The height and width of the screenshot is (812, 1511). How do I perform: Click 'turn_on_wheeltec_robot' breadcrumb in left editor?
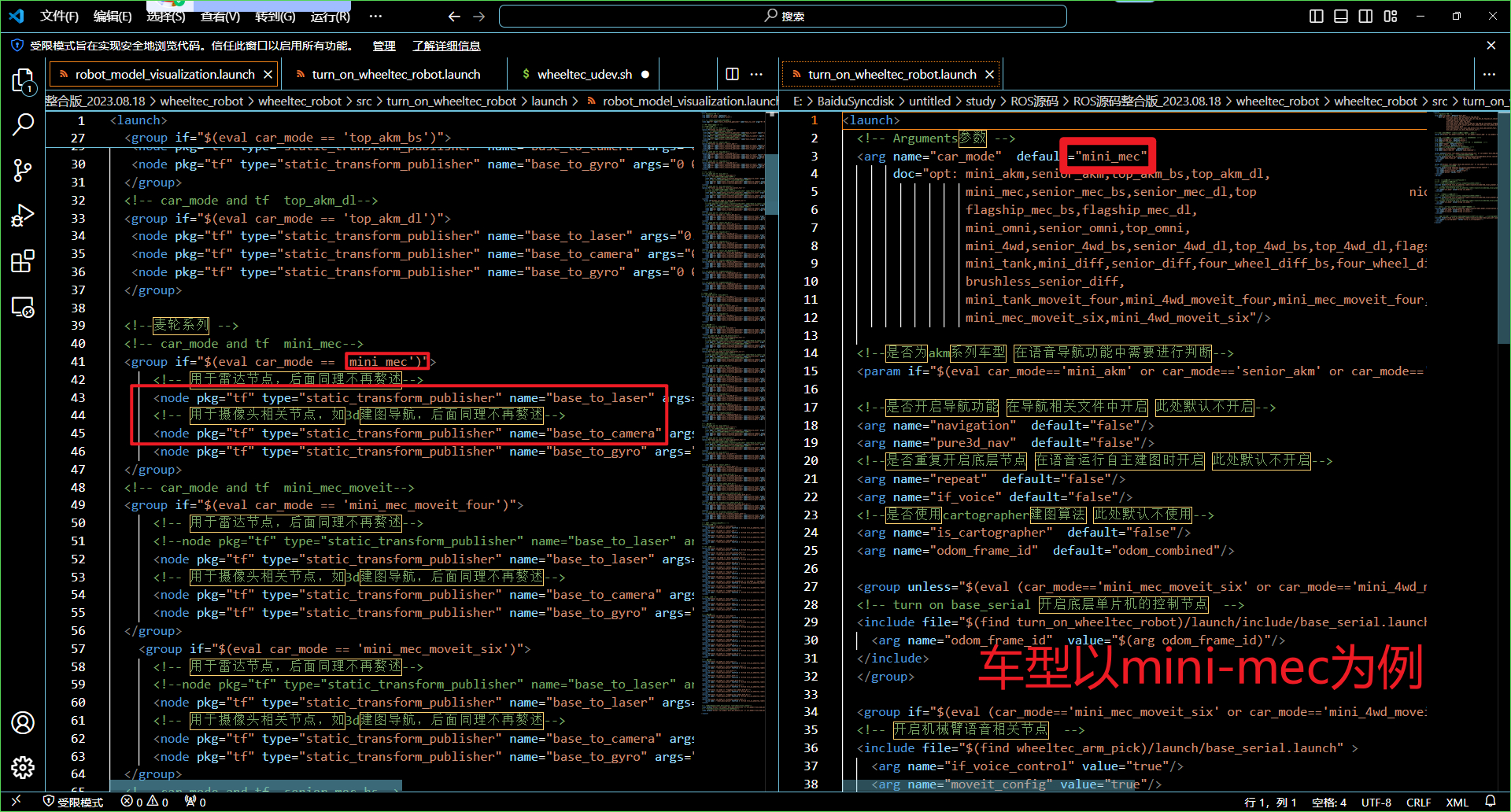[451, 101]
